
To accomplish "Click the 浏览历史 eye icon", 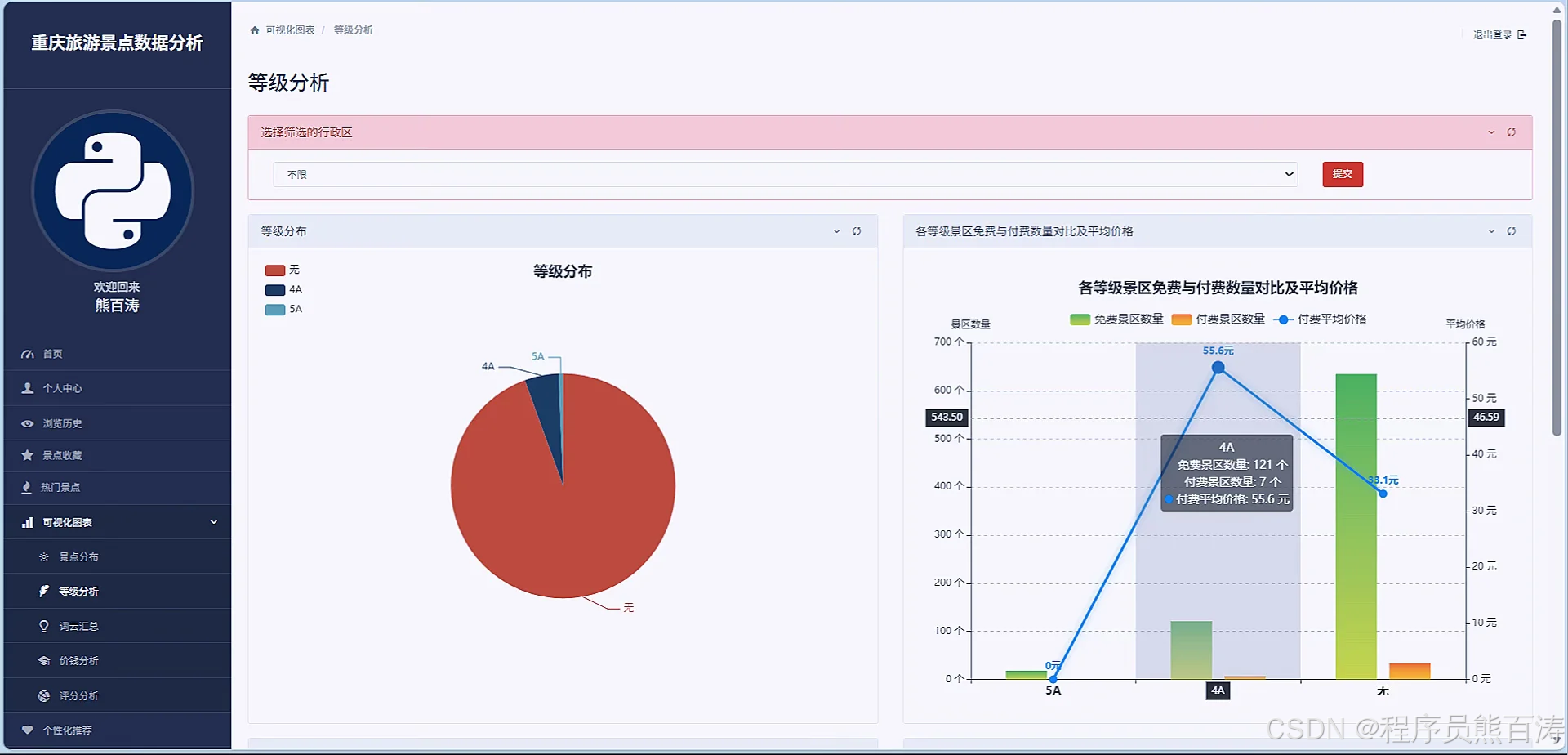I will click(28, 424).
